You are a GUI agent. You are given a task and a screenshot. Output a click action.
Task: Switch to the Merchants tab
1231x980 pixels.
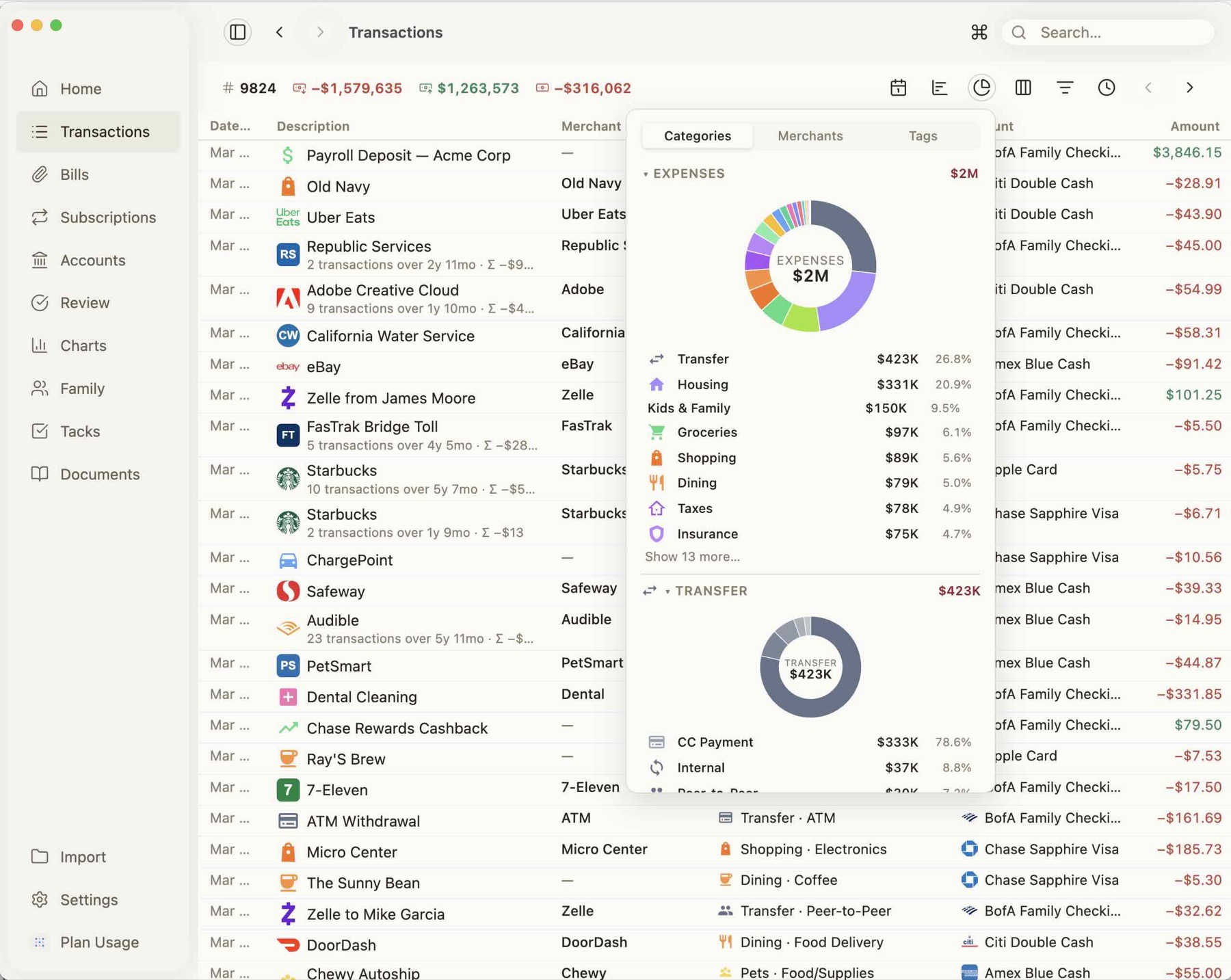pyautogui.click(x=810, y=135)
